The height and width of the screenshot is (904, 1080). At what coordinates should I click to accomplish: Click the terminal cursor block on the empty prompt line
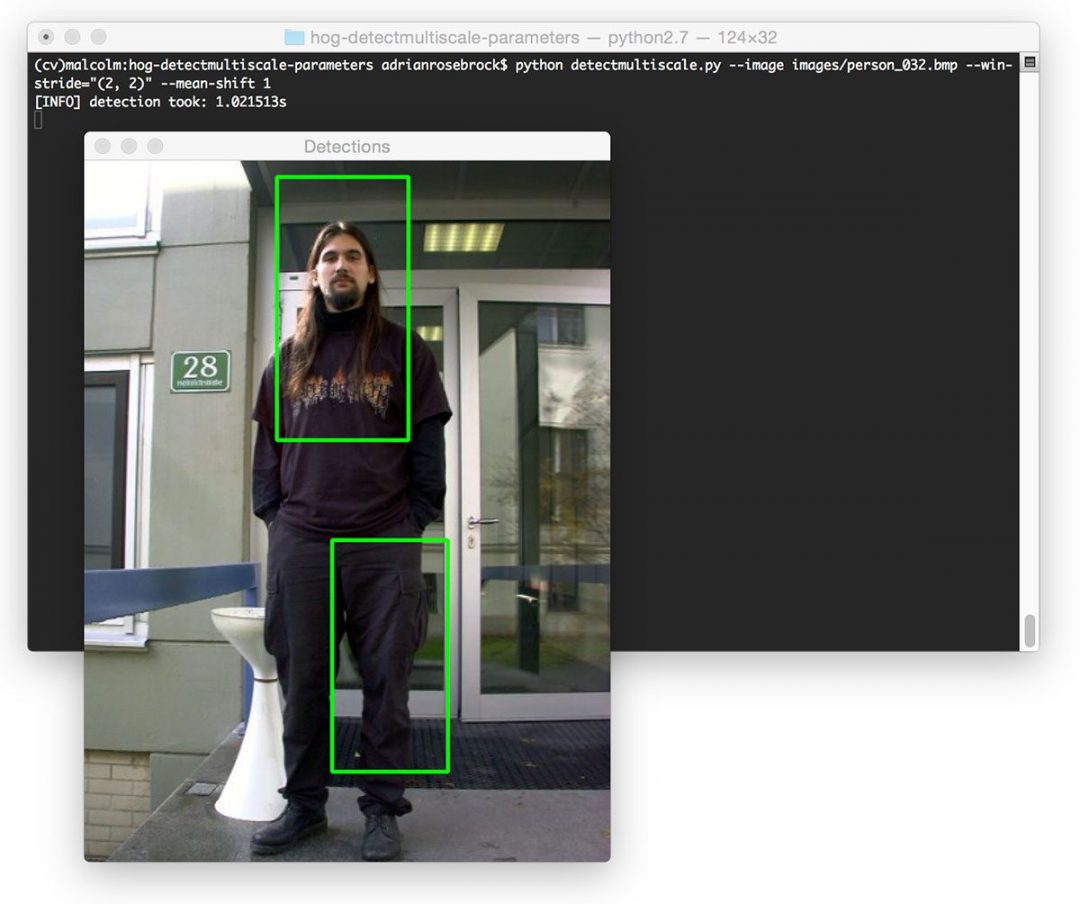(x=38, y=121)
